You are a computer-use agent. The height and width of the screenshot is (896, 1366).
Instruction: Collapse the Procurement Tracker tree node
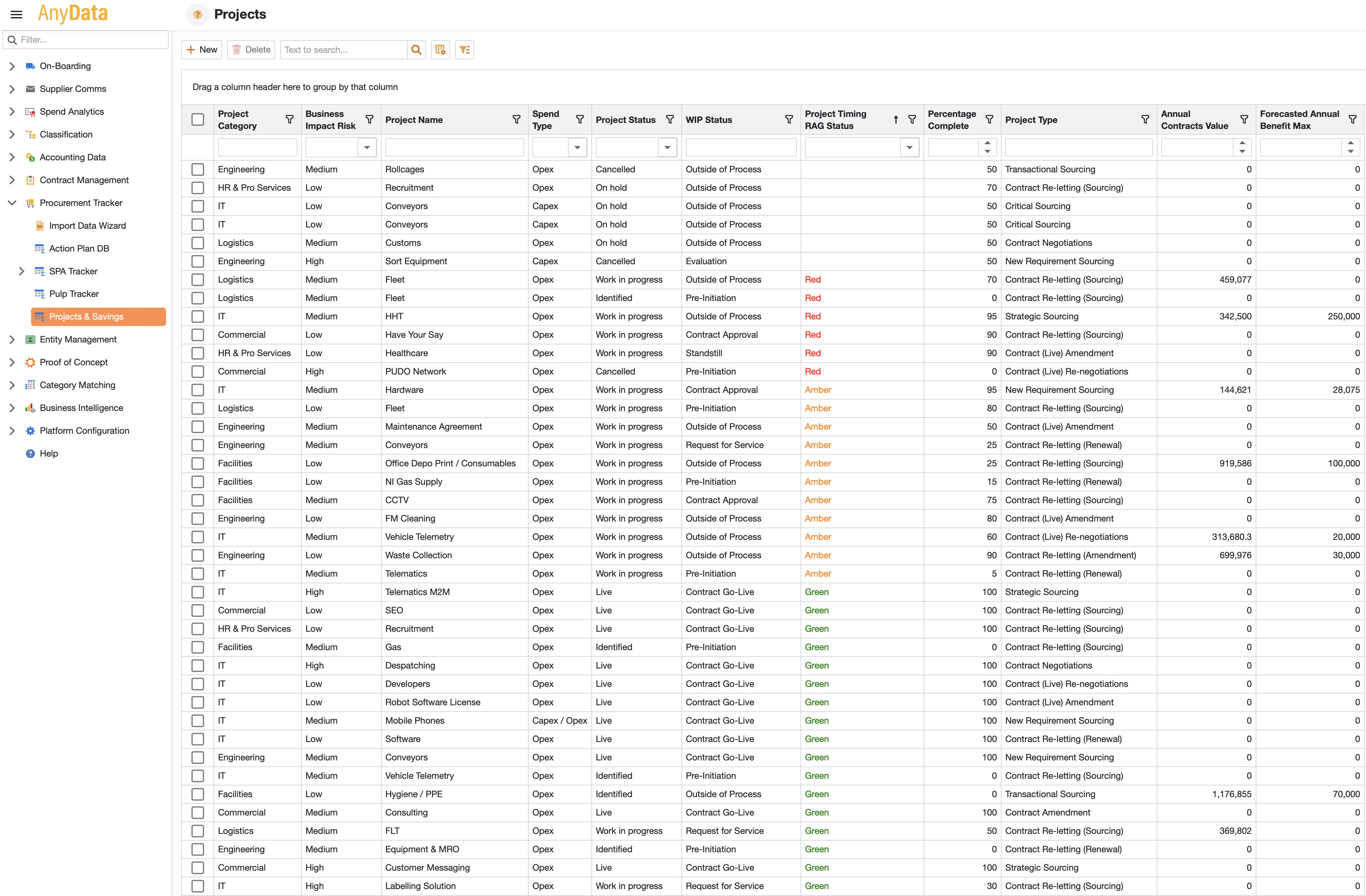(12, 203)
